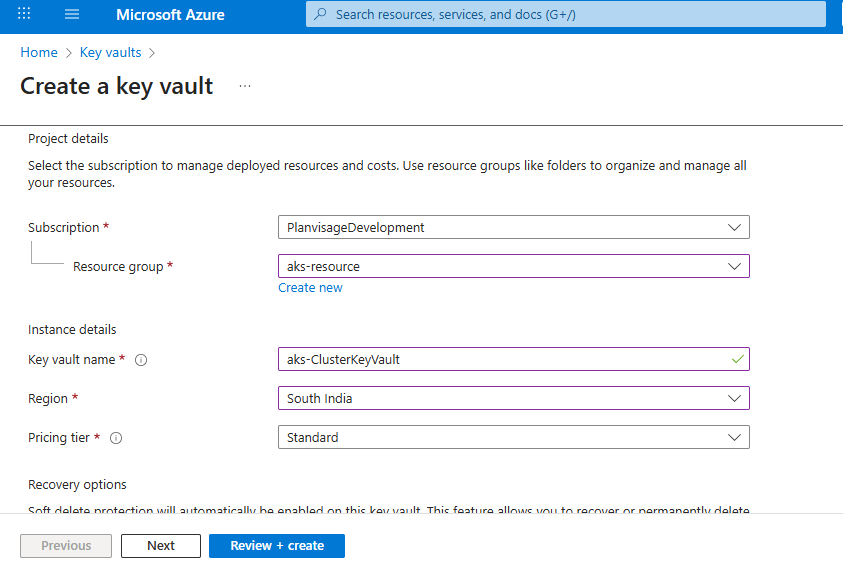
Task: Go to the Key vaults breadcrumb
Action: click(x=110, y=52)
